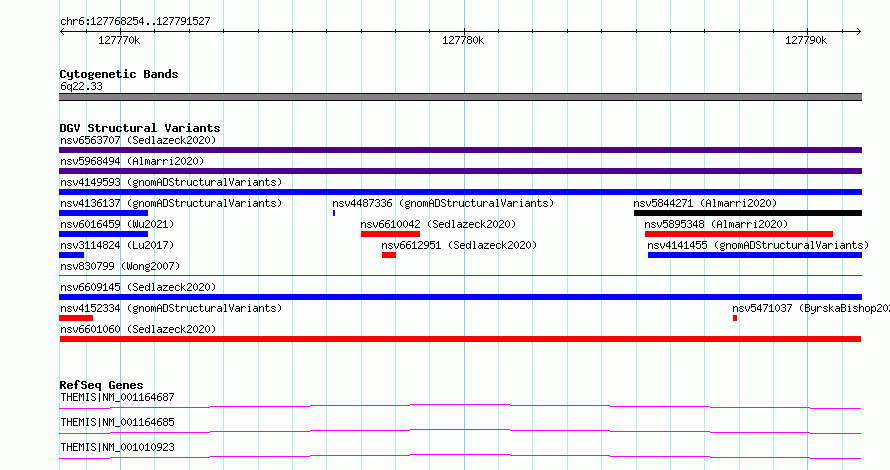The image size is (890, 470).
Task: Select the nsv6563707 purple variant bar
Action: click(x=460, y=150)
